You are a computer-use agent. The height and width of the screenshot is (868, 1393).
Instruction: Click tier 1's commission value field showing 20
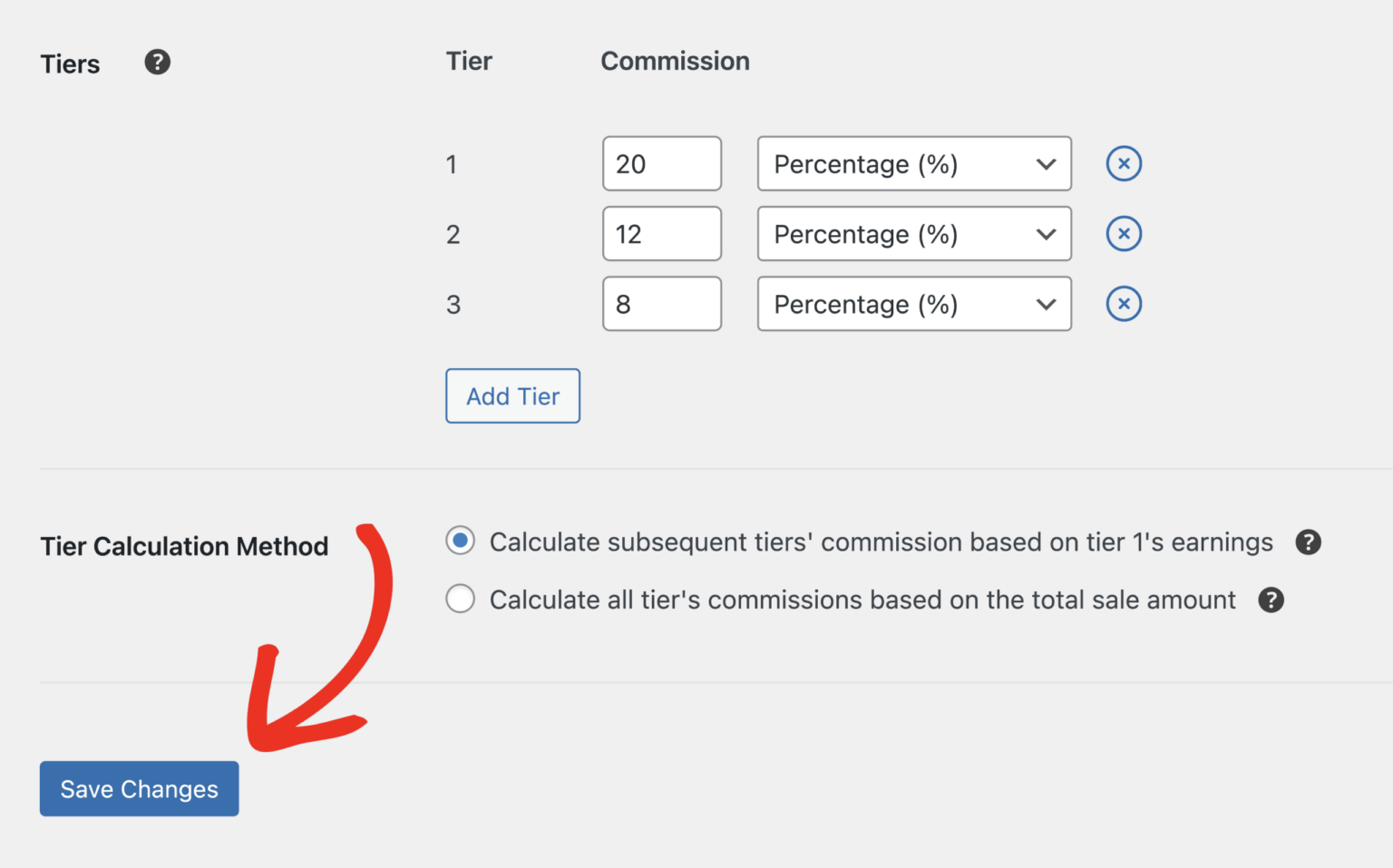click(662, 163)
